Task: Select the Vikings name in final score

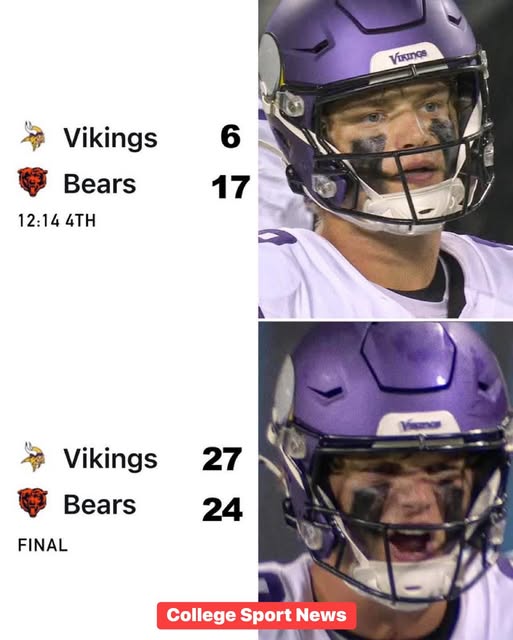Action: (x=110, y=459)
